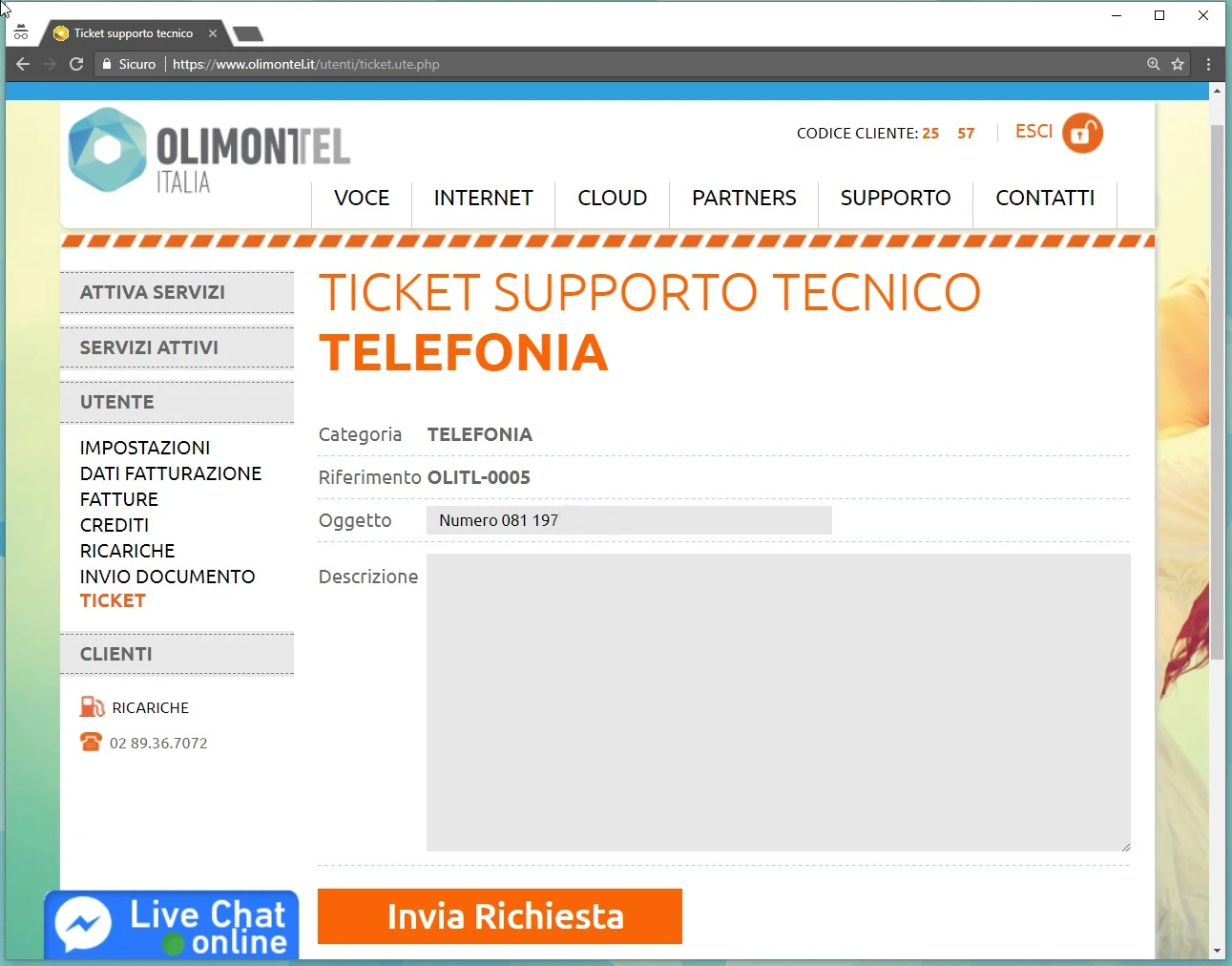1232x966 pixels.
Task: Click inside the Descrizione text area
Action: (778, 702)
